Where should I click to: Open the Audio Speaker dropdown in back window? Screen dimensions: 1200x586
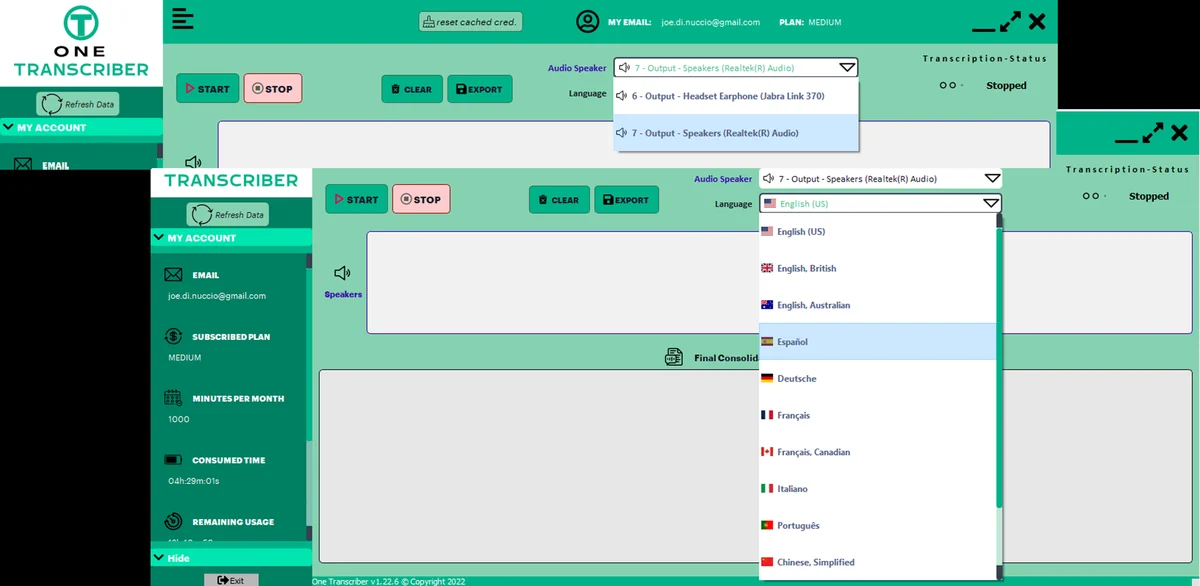(x=735, y=67)
